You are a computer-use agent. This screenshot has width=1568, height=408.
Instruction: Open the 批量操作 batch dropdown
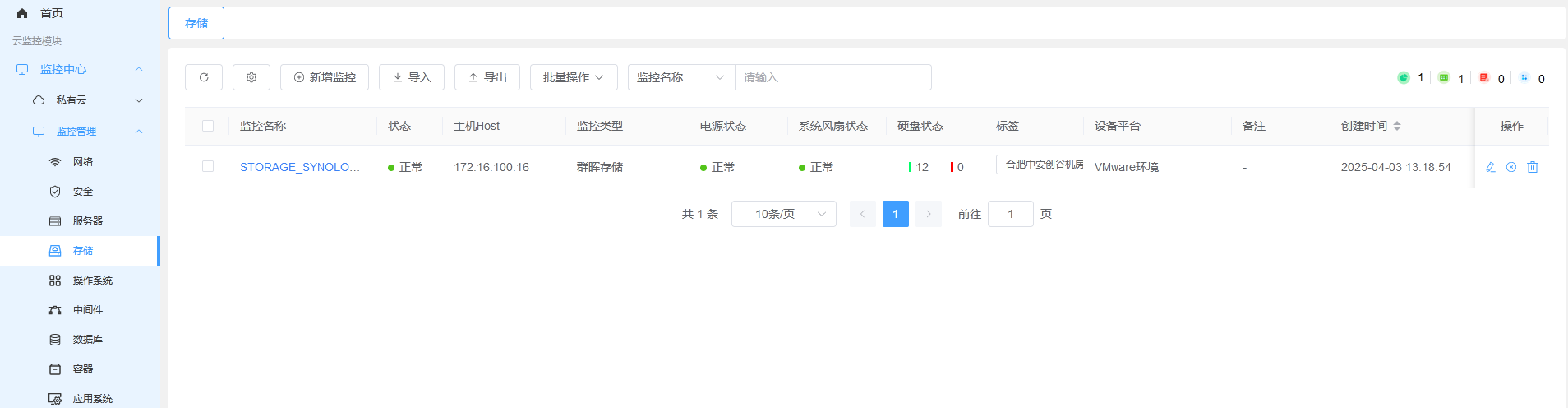[574, 77]
